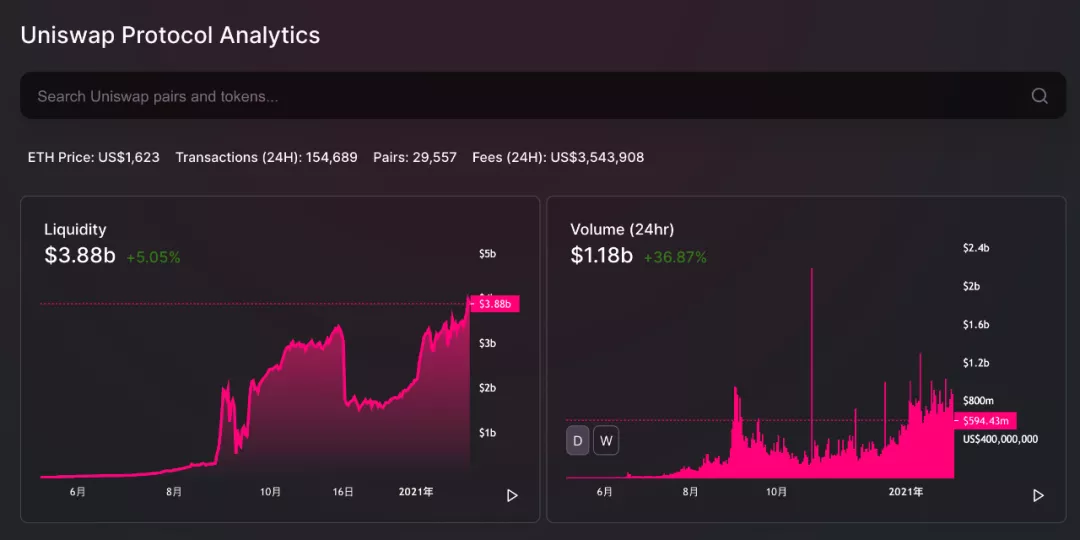Select the ETH Price: US$1,623 text
This screenshot has width=1080, height=540.
coord(94,158)
